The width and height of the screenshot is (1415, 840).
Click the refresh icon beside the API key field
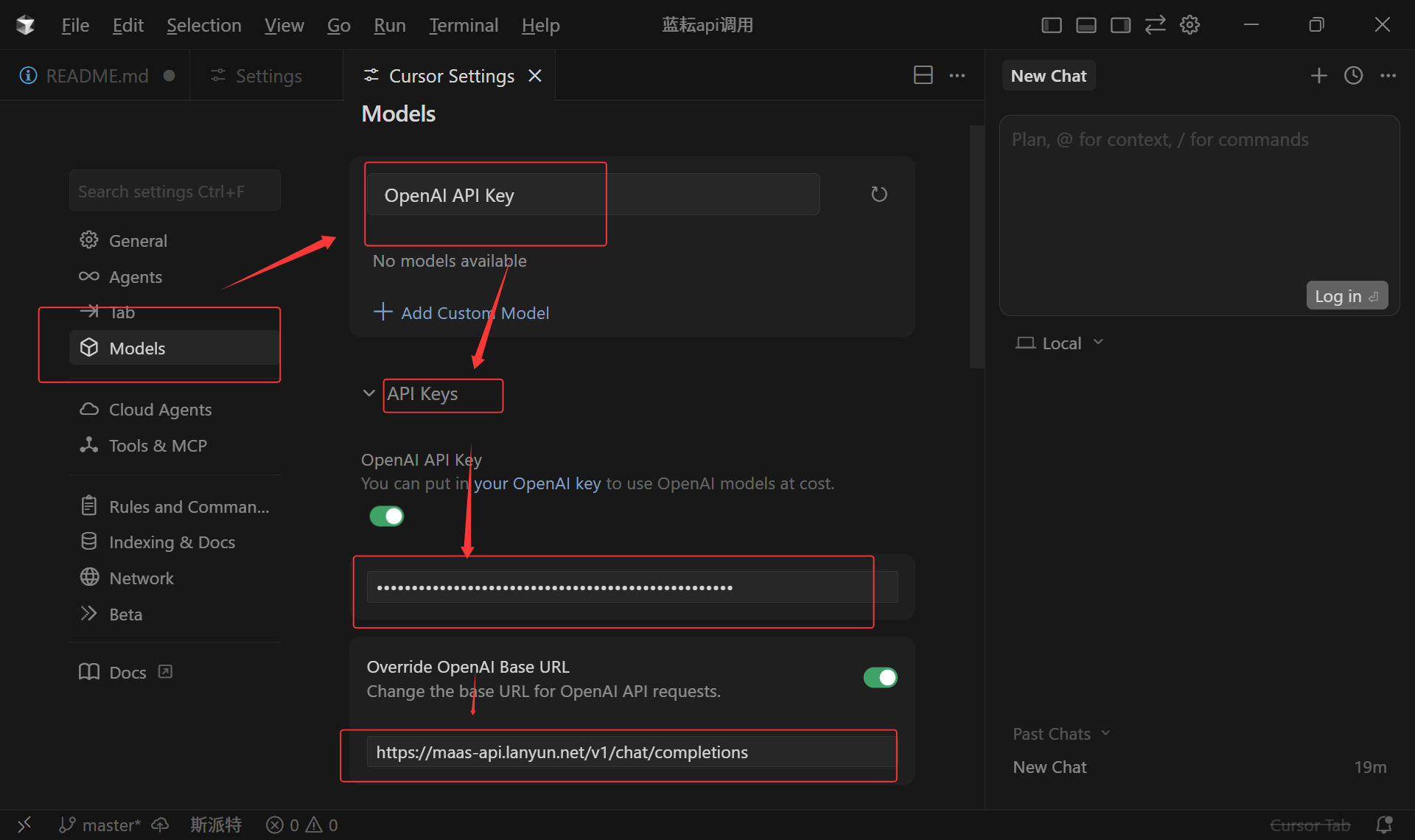tap(878, 194)
